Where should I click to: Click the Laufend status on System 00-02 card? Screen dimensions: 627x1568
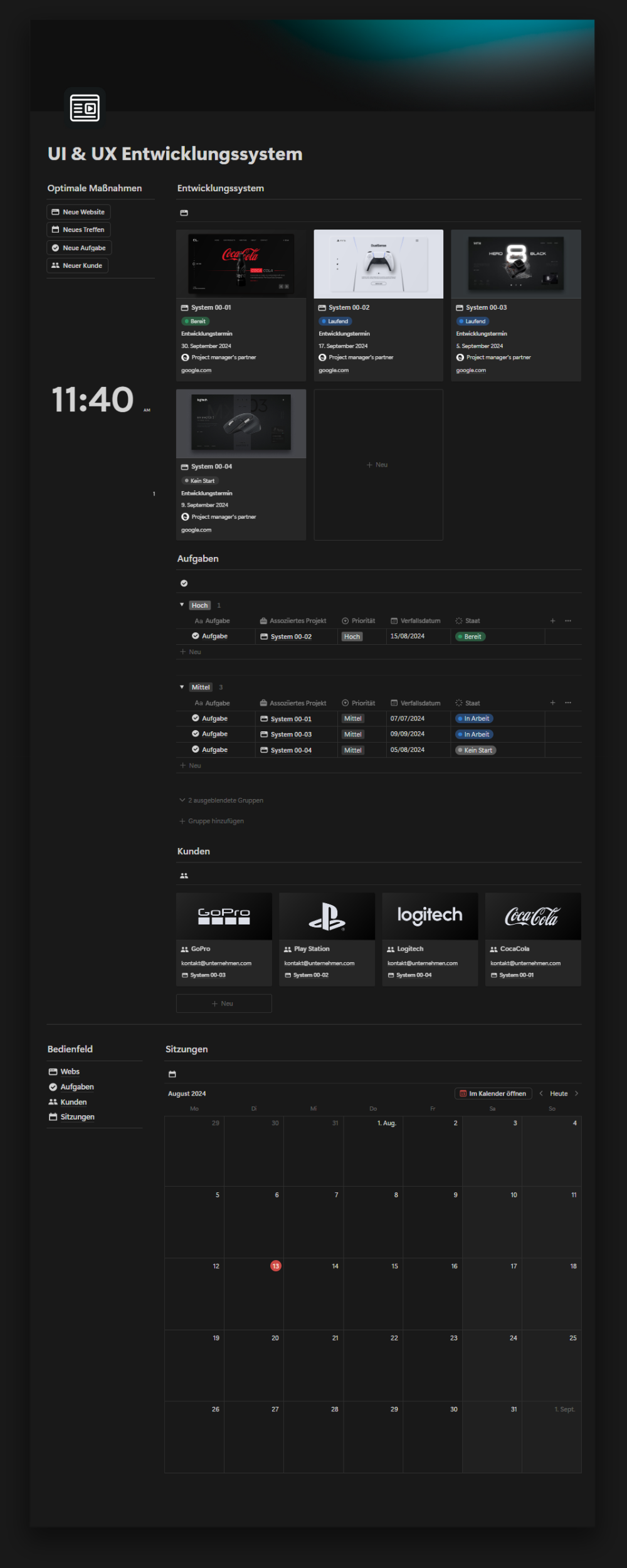(335, 321)
